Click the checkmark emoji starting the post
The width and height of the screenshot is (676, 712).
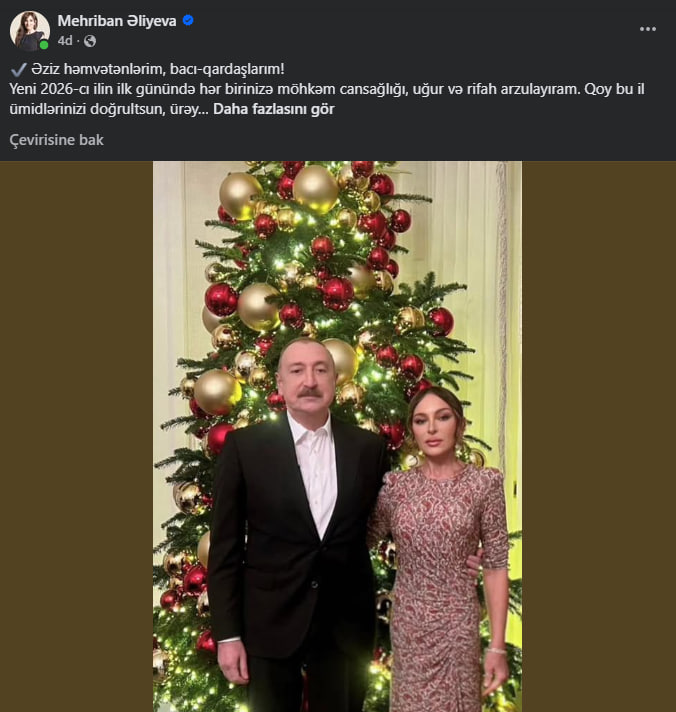18,69
